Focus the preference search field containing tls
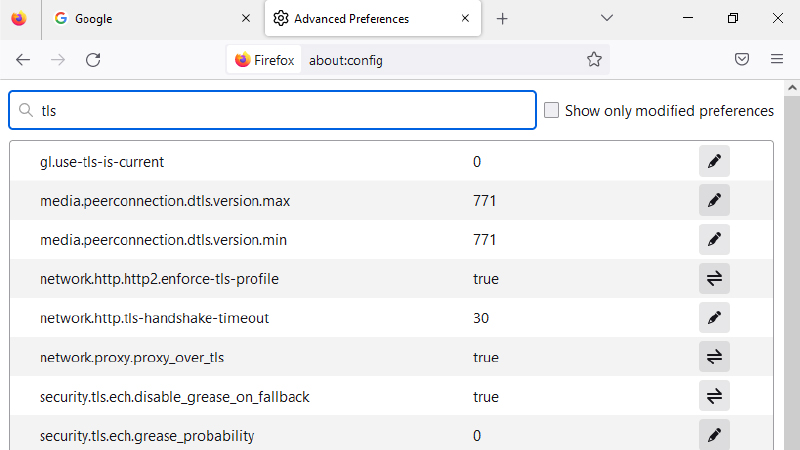Image resolution: width=800 pixels, height=450 pixels. click(x=272, y=110)
